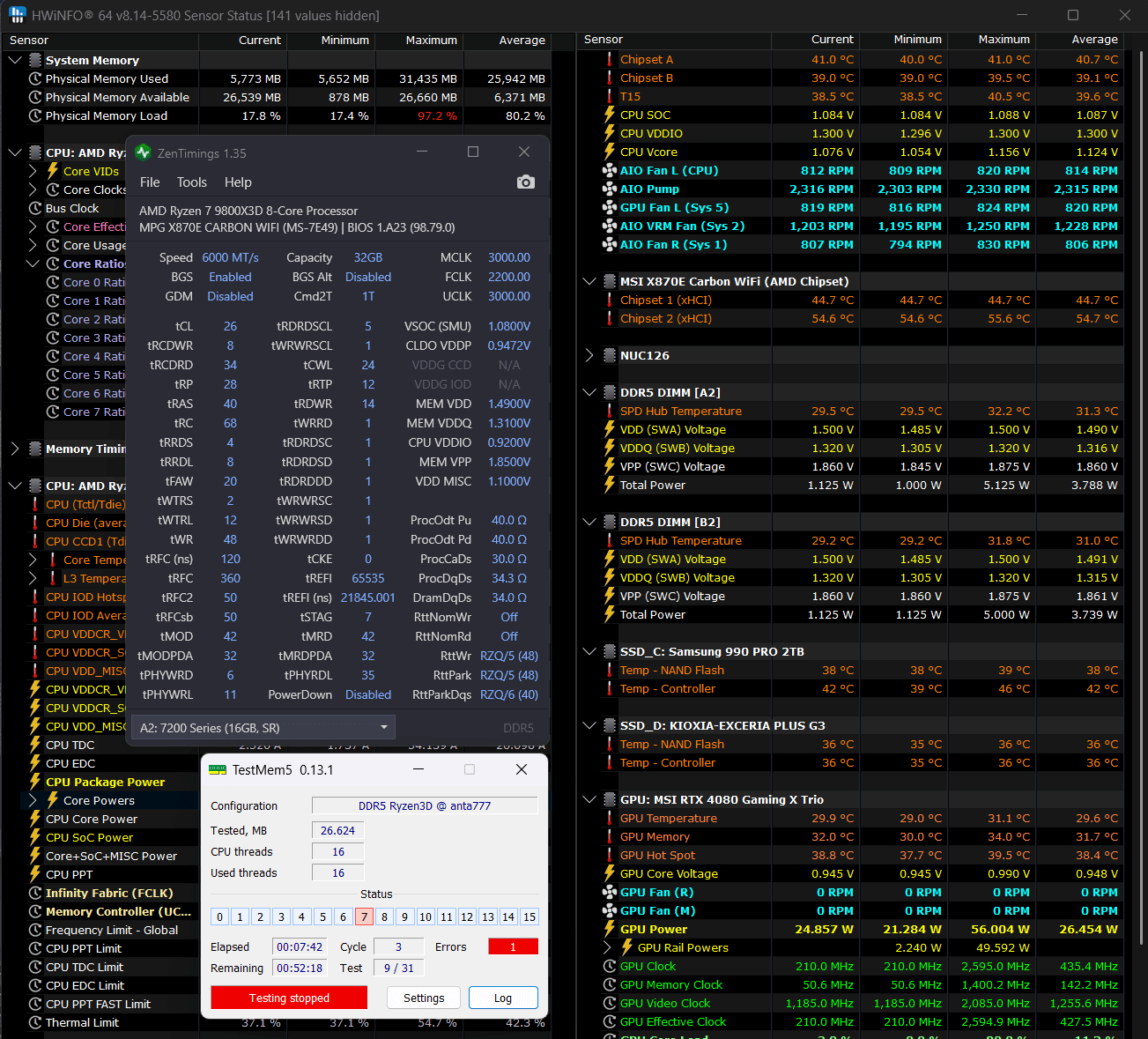Open the File menu in ZenTimings
This screenshot has width=1148, height=1039.
150,182
